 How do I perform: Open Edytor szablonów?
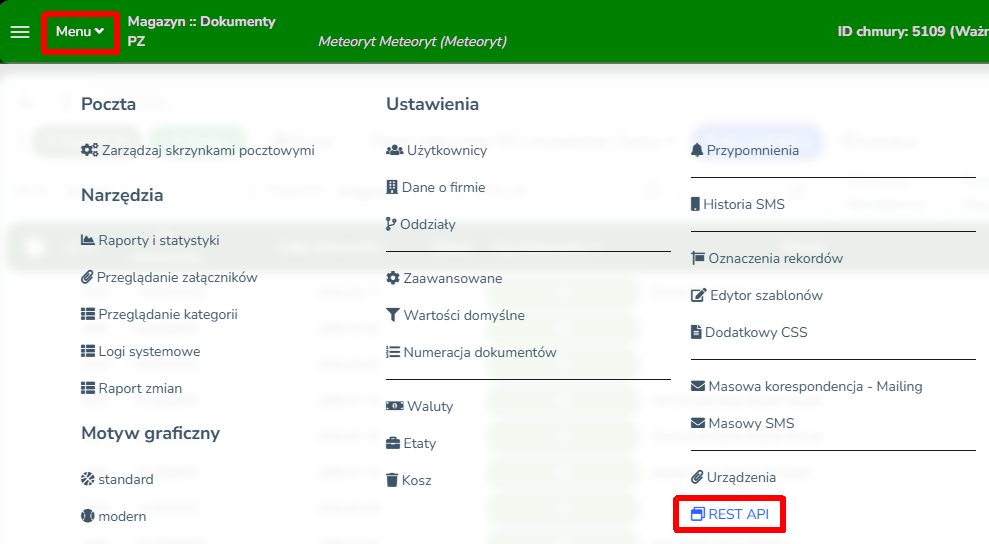(x=765, y=295)
